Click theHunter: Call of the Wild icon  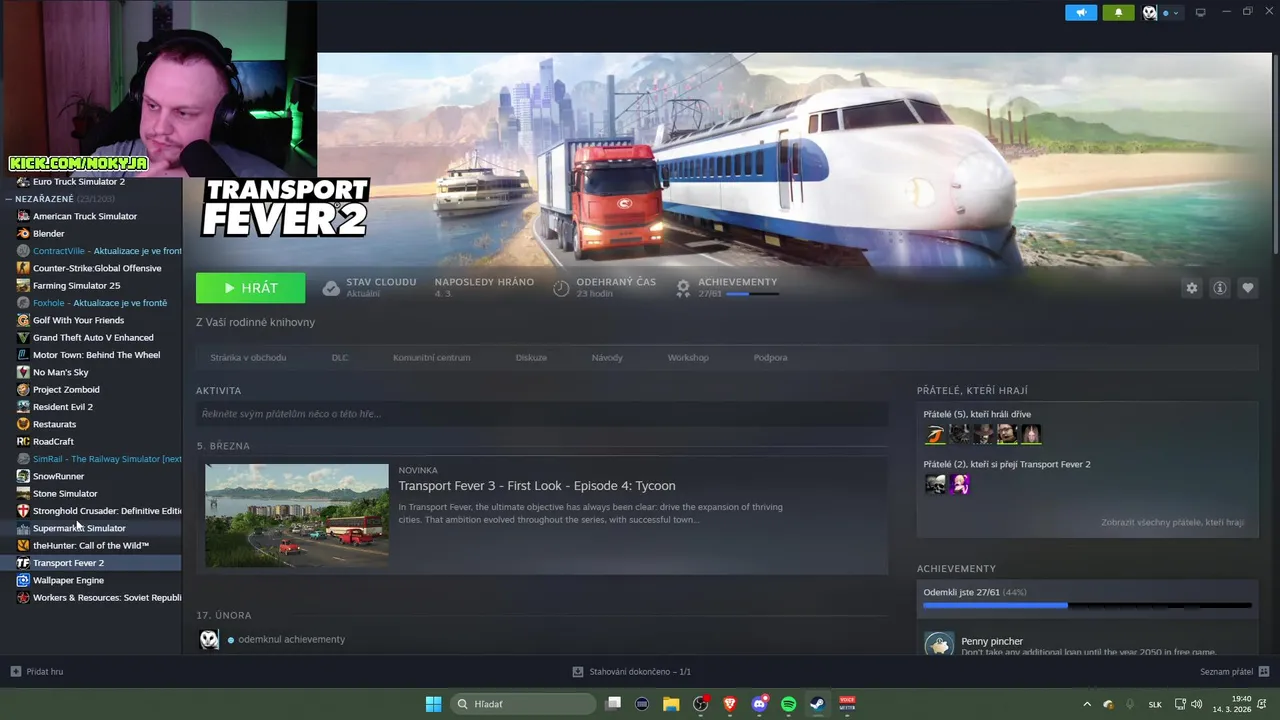point(23,546)
